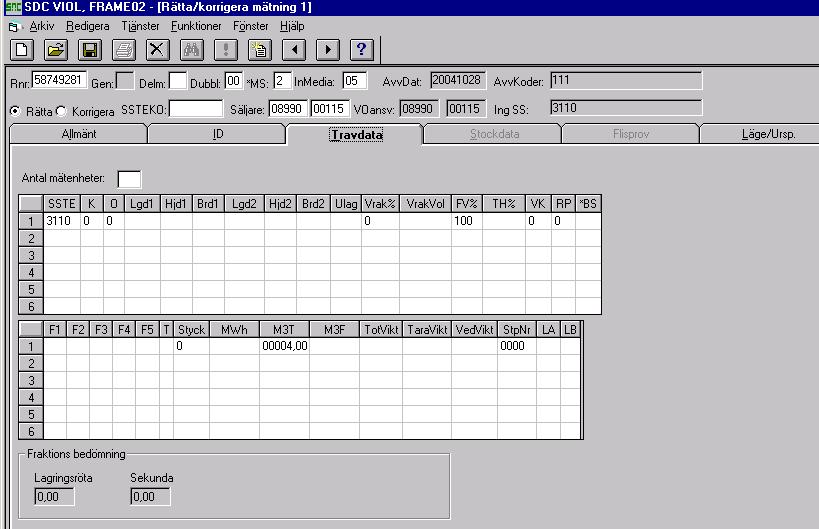Open the Hjälp menu
The image size is (819, 529).
coord(292,26)
